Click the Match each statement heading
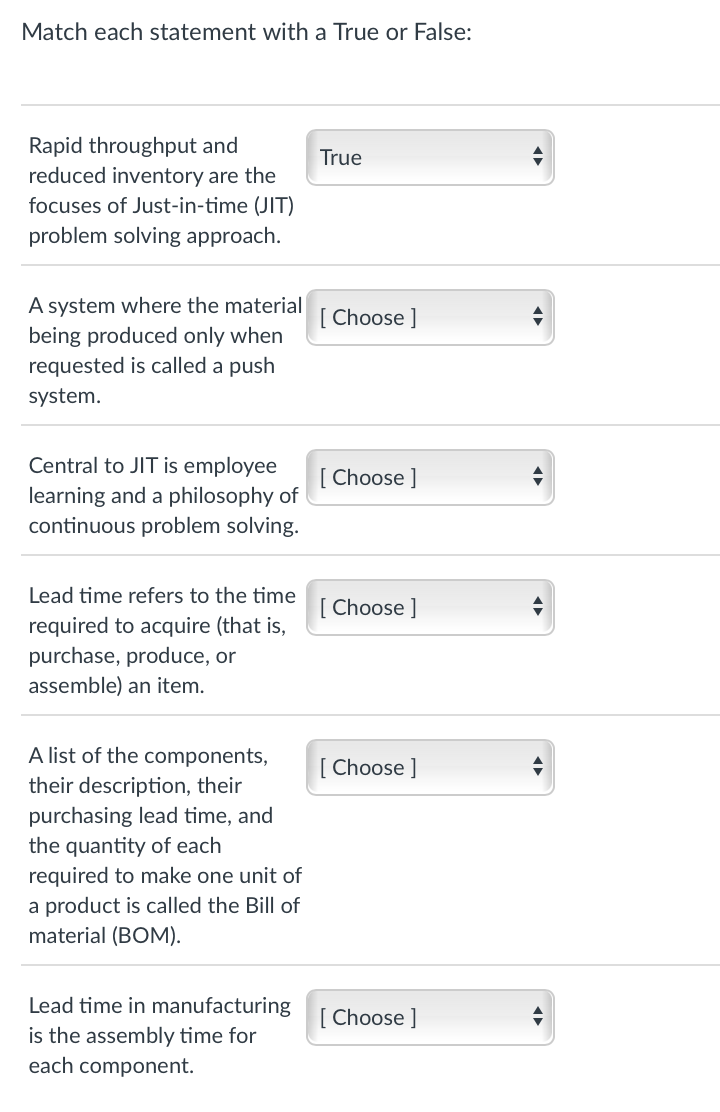Viewport: 720px width, 1112px height. 243,31
